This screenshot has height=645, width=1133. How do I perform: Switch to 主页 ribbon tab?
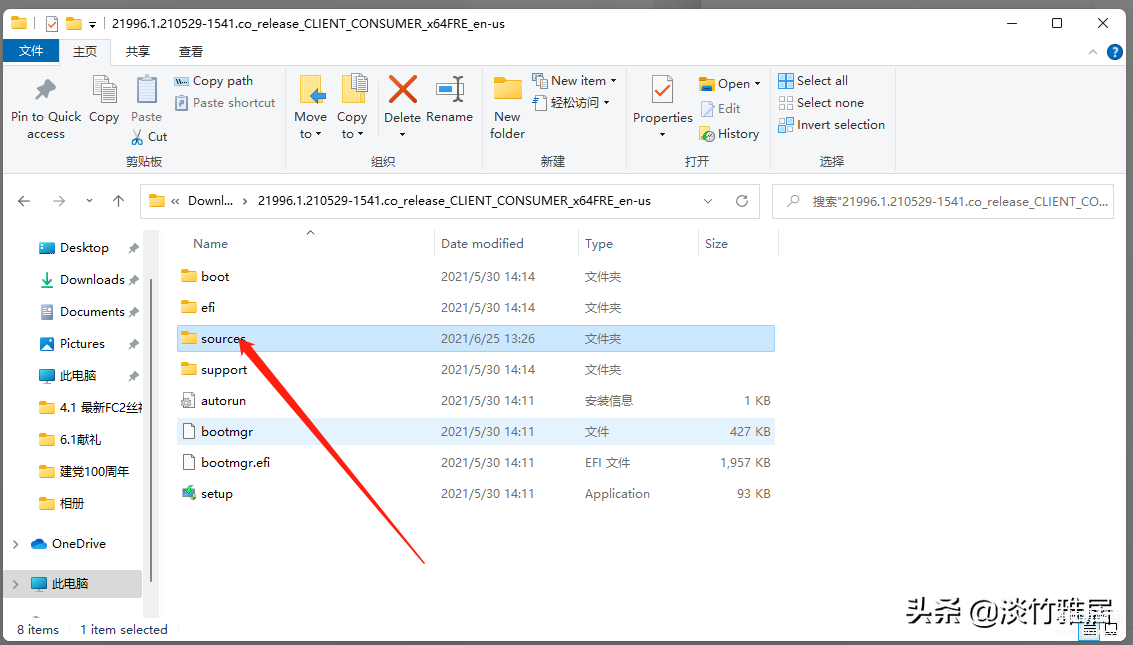click(85, 51)
